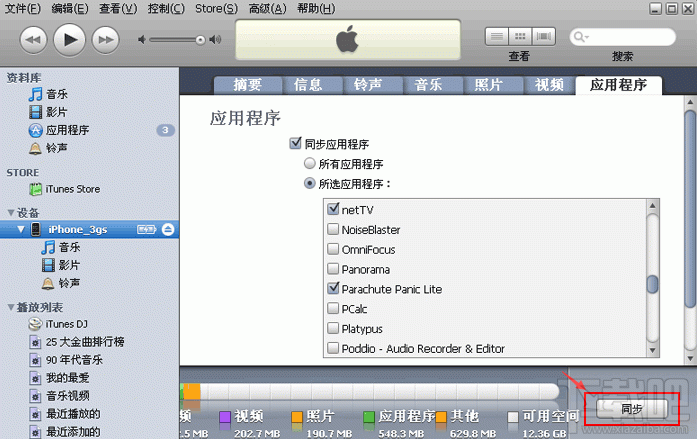Screen dimensions: 697x439
Task: Click app list scrollbar up arrow
Action: pos(652,205)
